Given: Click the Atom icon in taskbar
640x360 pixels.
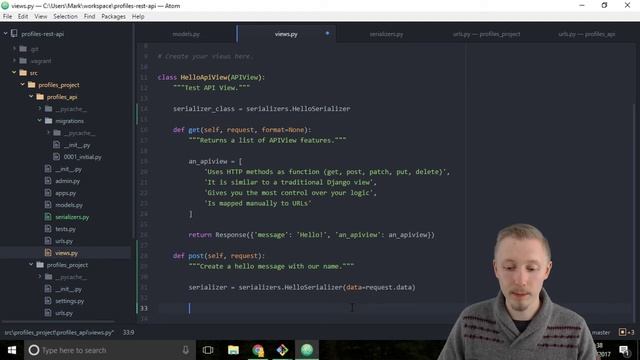Looking at the screenshot, I should coord(307,350).
